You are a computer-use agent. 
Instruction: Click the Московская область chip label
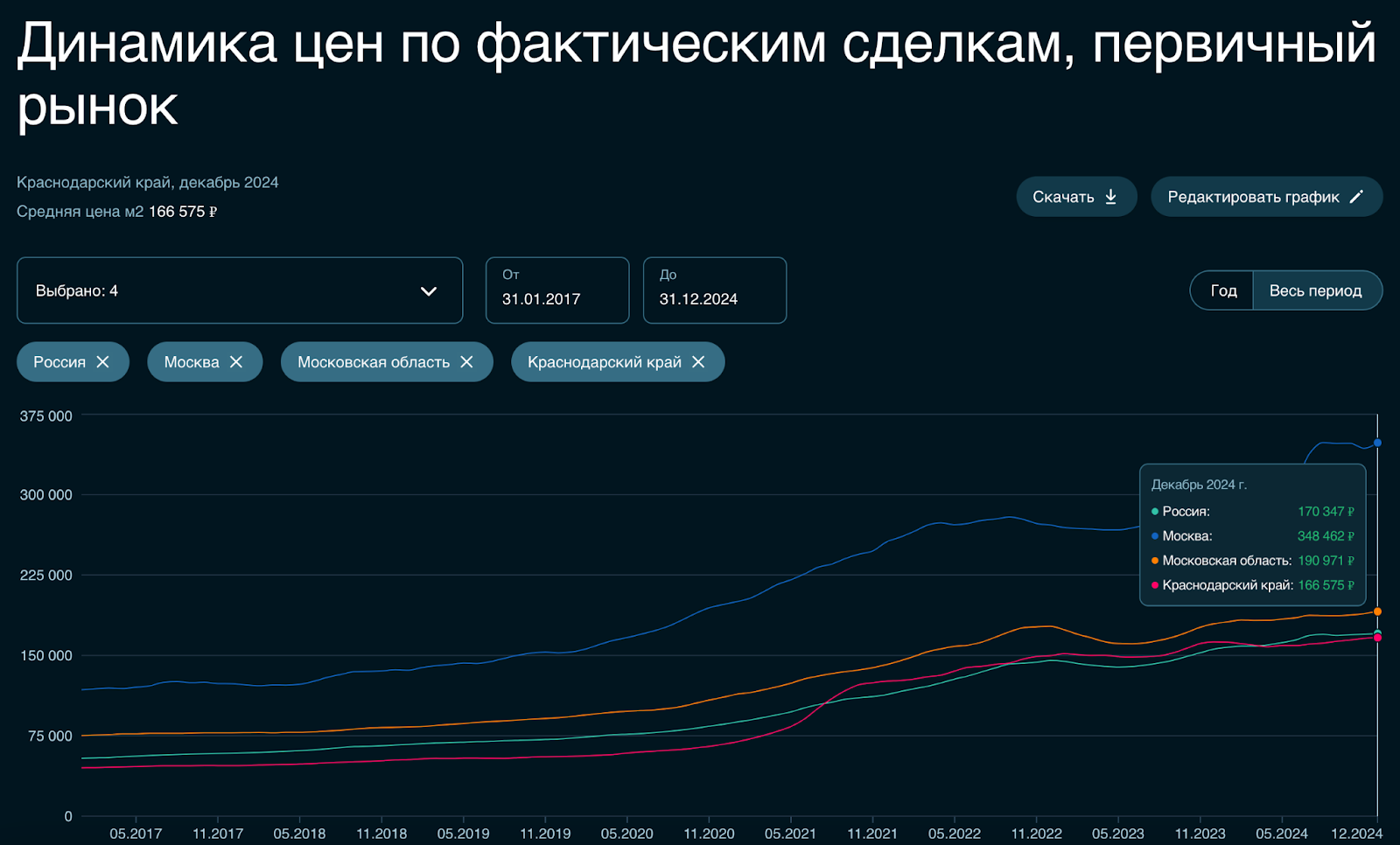[x=374, y=362]
